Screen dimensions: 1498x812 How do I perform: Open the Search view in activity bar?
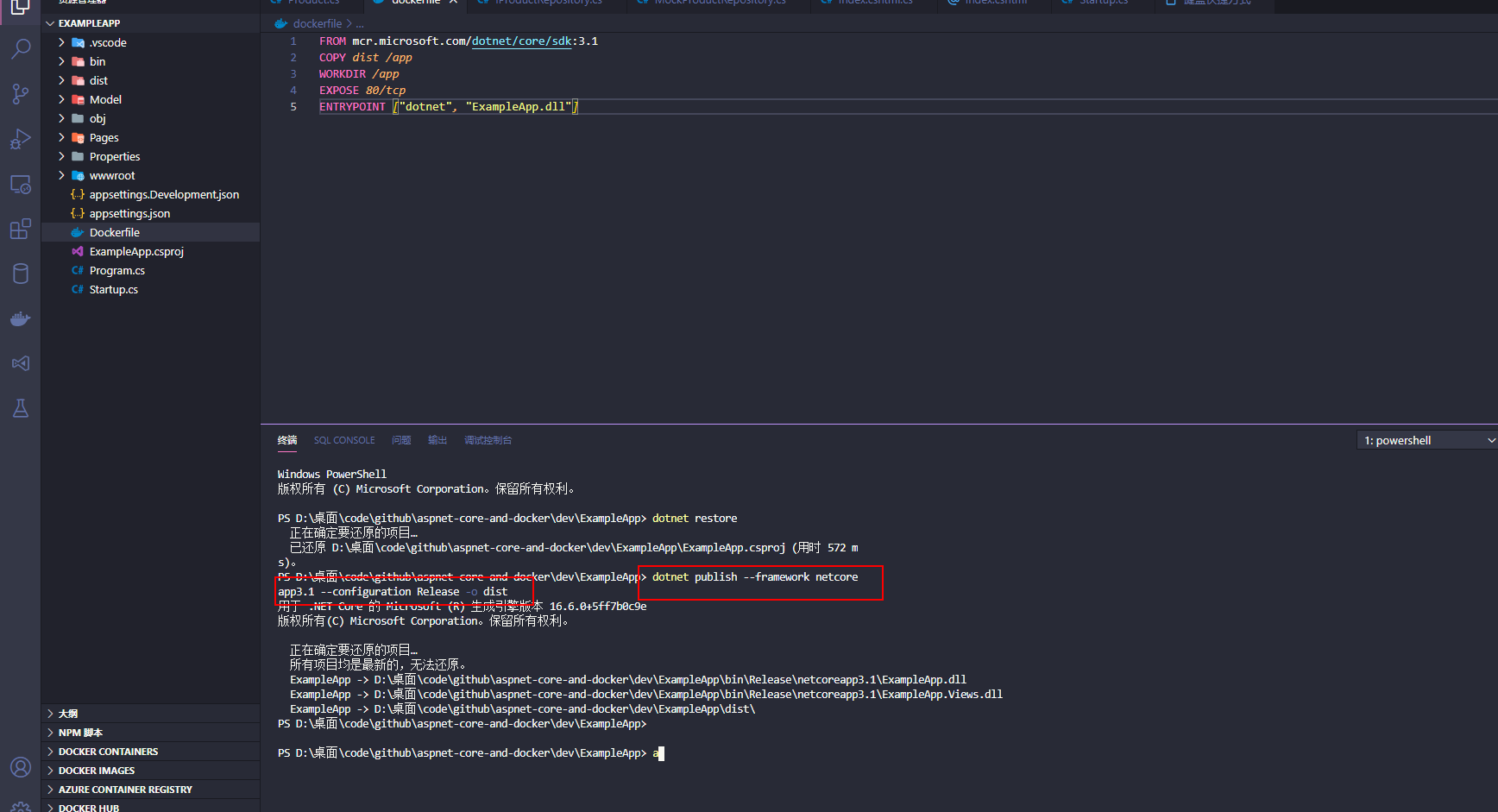21,48
